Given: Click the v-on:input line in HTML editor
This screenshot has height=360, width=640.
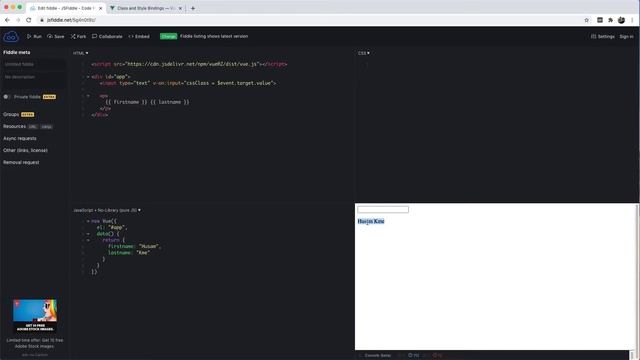Looking at the screenshot, I should (x=188, y=83).
